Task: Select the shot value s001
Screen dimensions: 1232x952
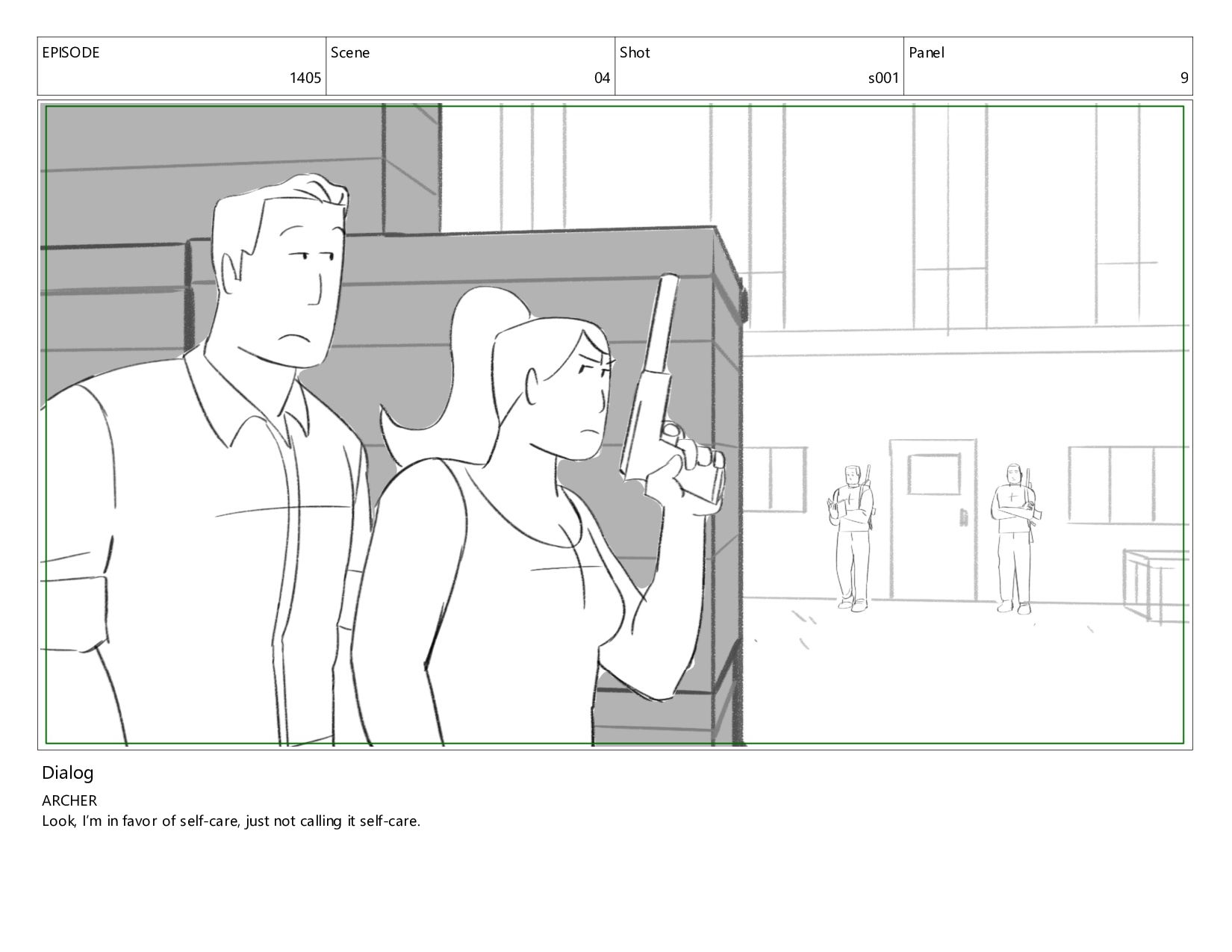Action: click(883, 78)
